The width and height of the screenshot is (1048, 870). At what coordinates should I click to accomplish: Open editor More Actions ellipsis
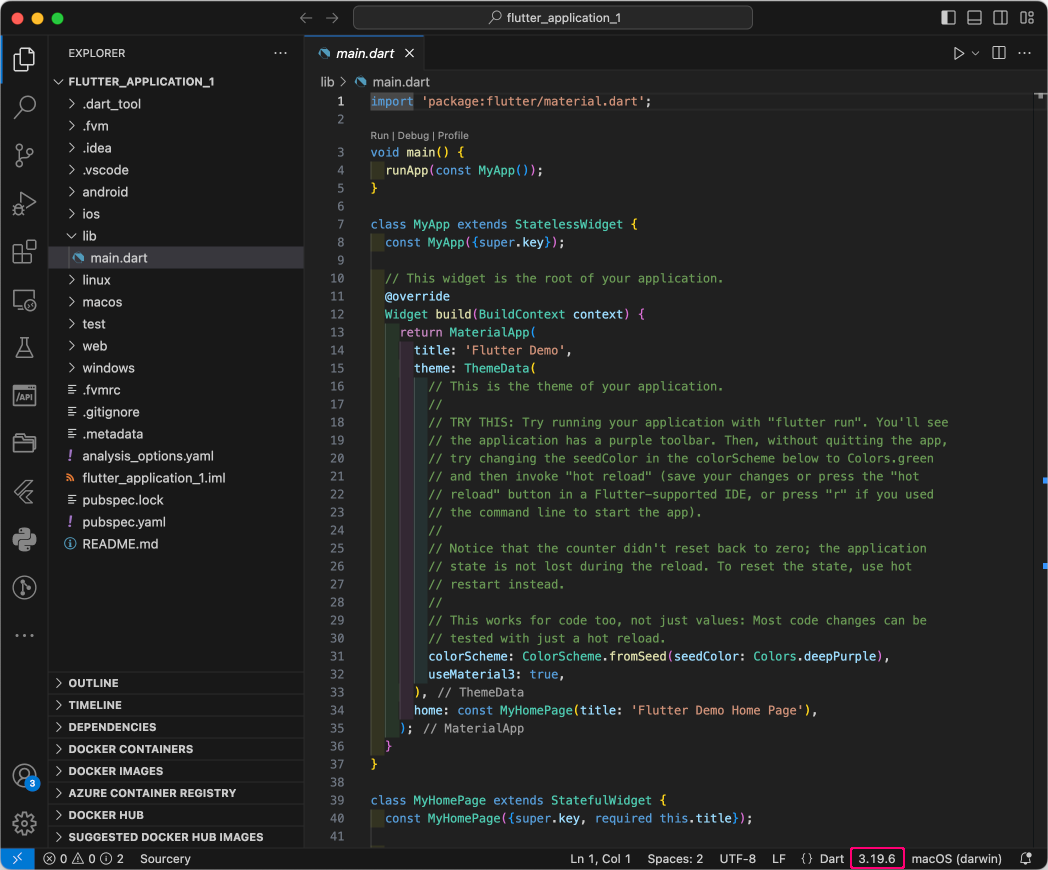click(1024, 53)
